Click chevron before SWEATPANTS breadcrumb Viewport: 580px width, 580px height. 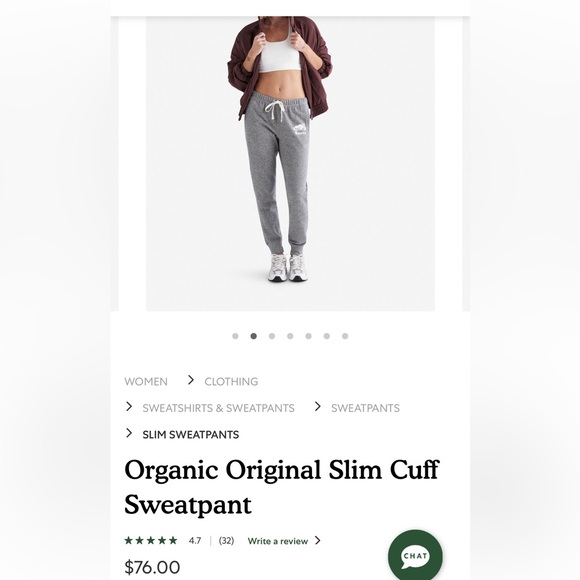[x=318, y=407]
